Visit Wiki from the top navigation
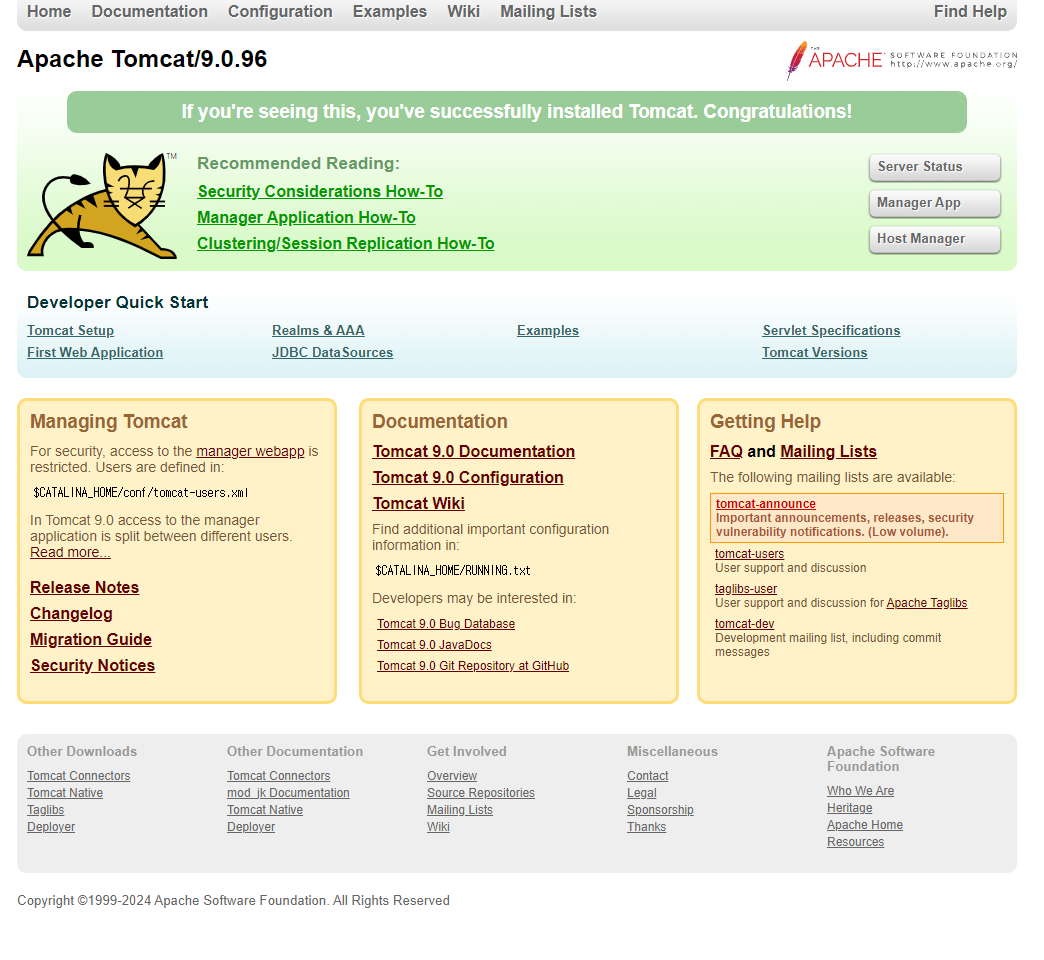This screenshot has height=960, width=1044. point(463,11)
